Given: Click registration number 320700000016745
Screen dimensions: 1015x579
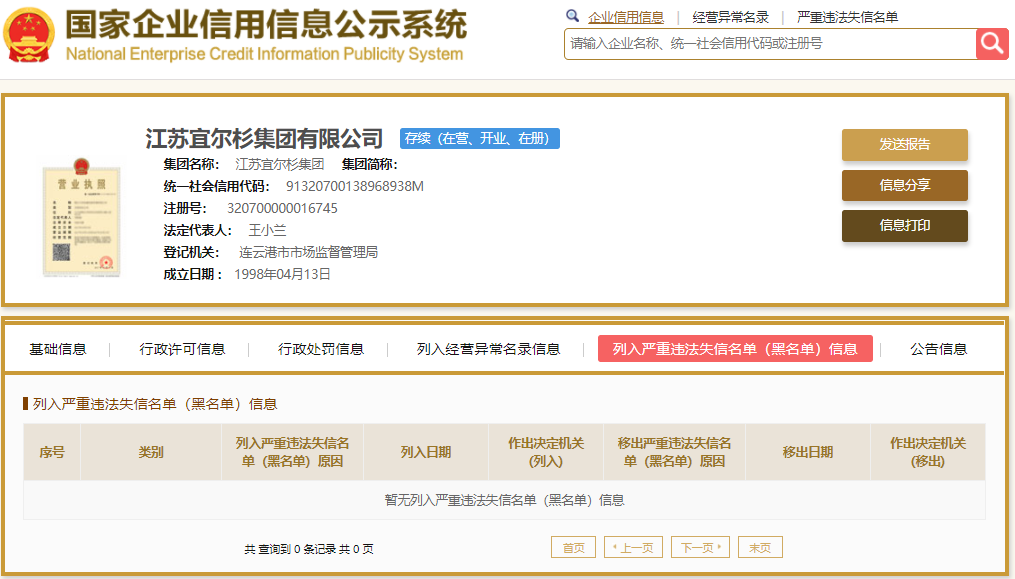Looking at the screenshot, I should (282, 209).
